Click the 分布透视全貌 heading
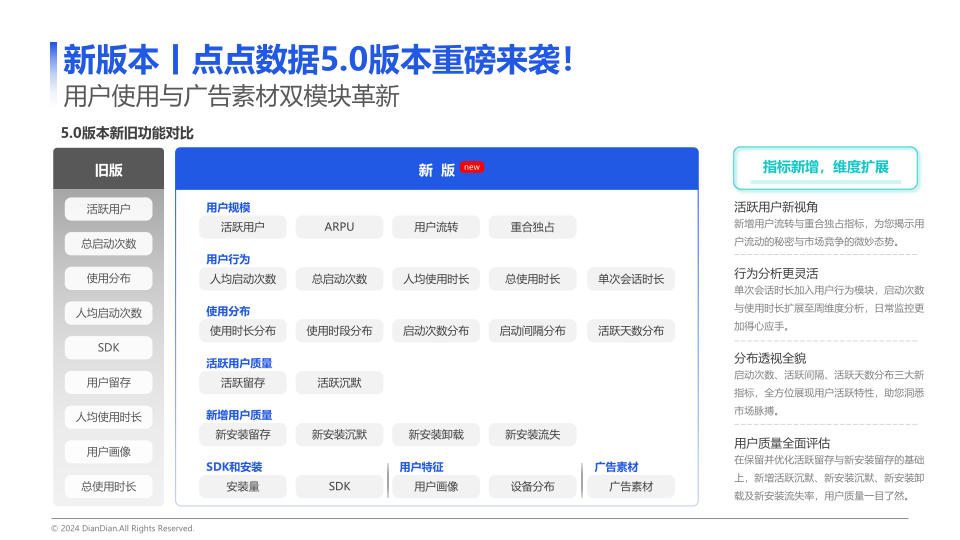The height and width of the screenshot is (540, 960). click(770, 358)
